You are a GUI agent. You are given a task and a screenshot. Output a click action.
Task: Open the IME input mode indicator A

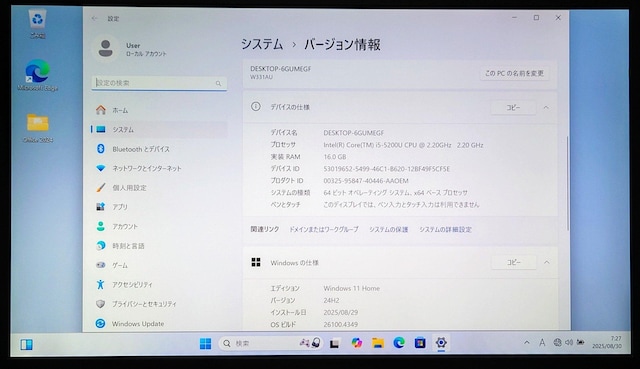[542, 343]
